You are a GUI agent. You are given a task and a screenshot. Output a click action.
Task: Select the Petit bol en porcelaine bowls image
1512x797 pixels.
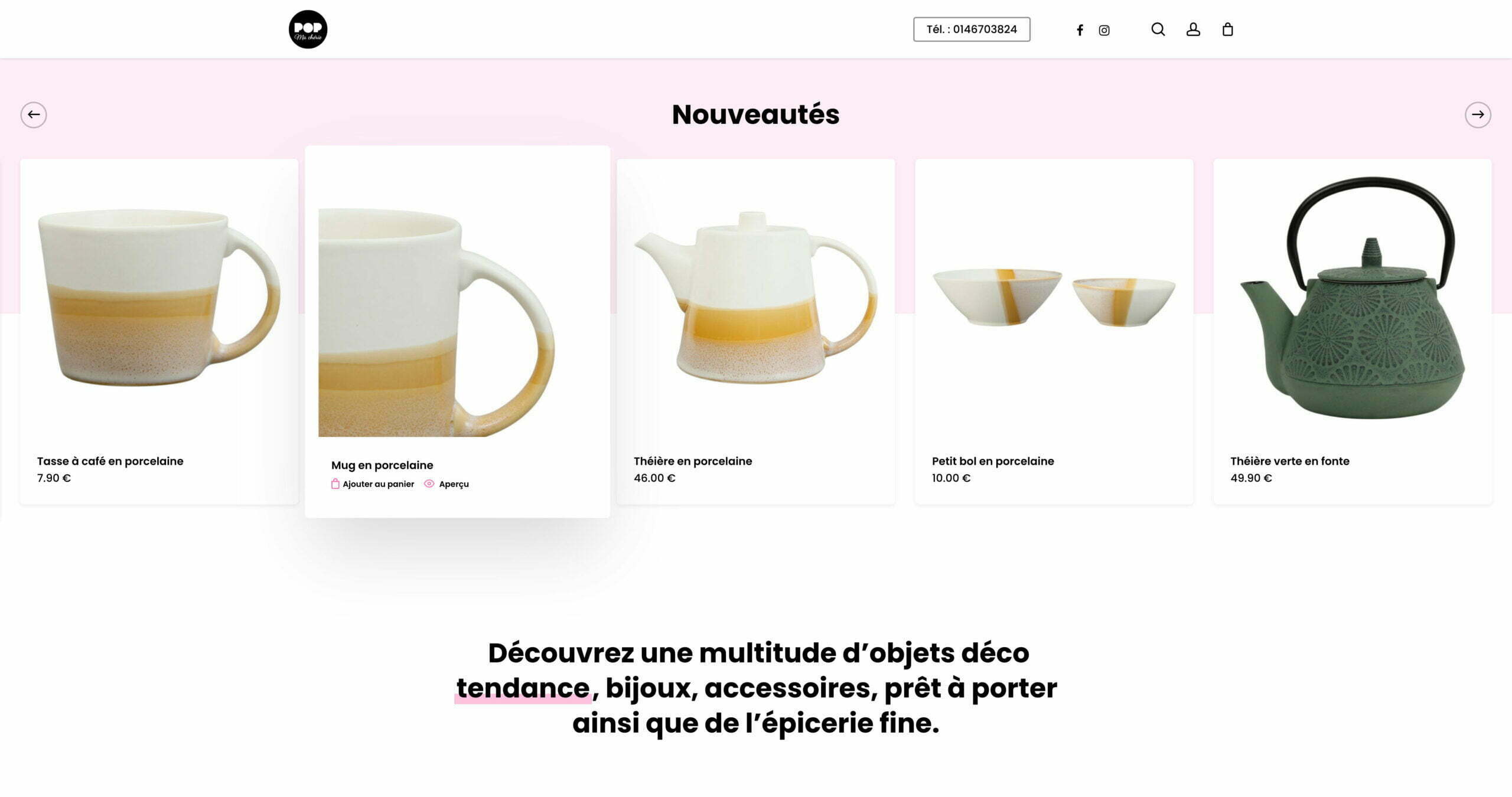pyautogui.click(x=1054, y=298)
